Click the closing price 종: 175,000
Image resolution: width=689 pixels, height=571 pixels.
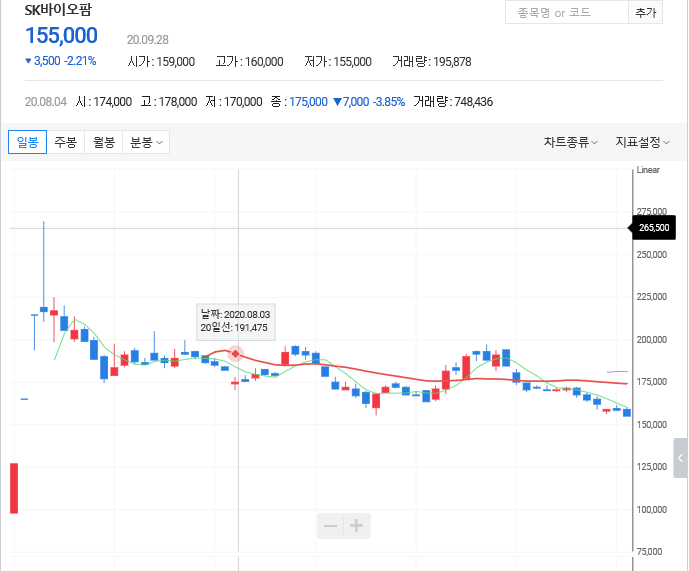(299, 102)
